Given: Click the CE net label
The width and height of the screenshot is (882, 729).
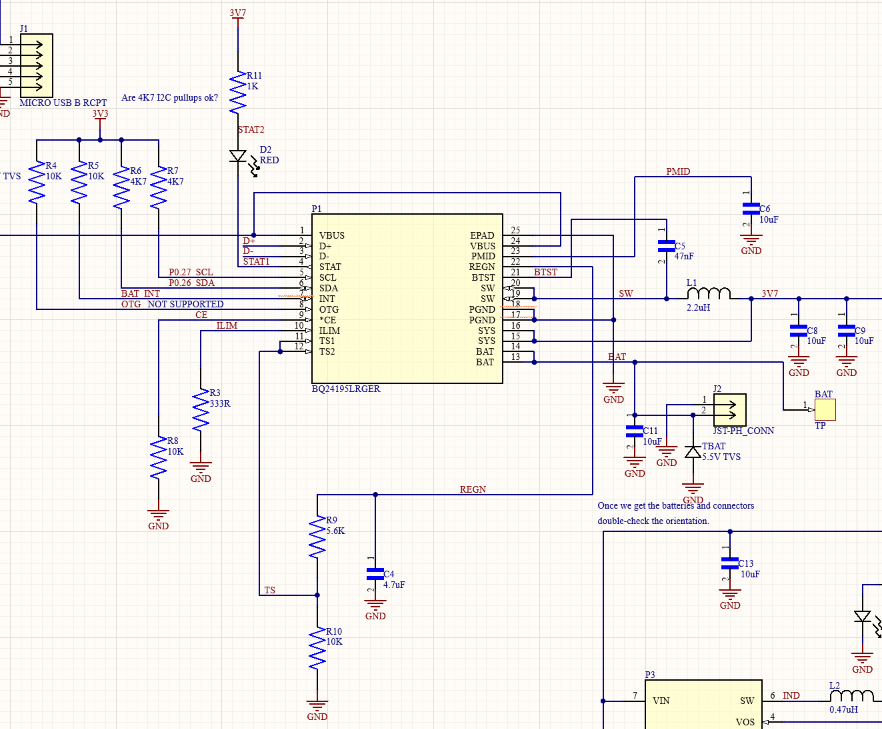Looking at the screenshot, I should click(201, 315).
